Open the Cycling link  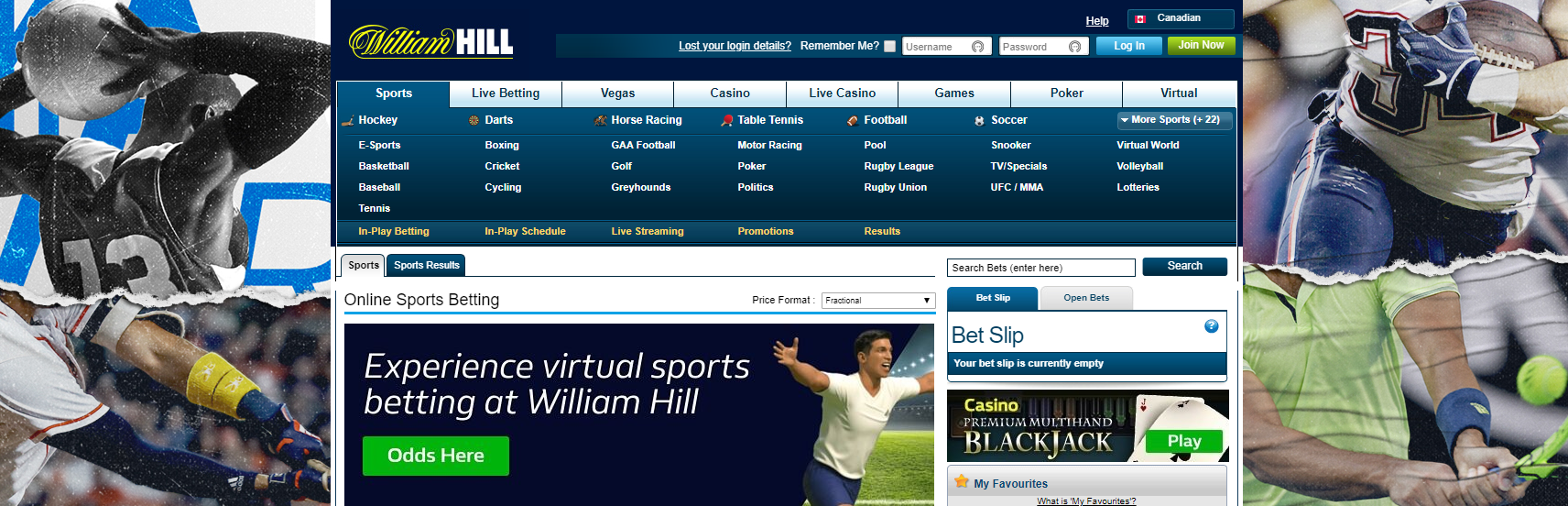pyautogui.click(x=503, y=187)
